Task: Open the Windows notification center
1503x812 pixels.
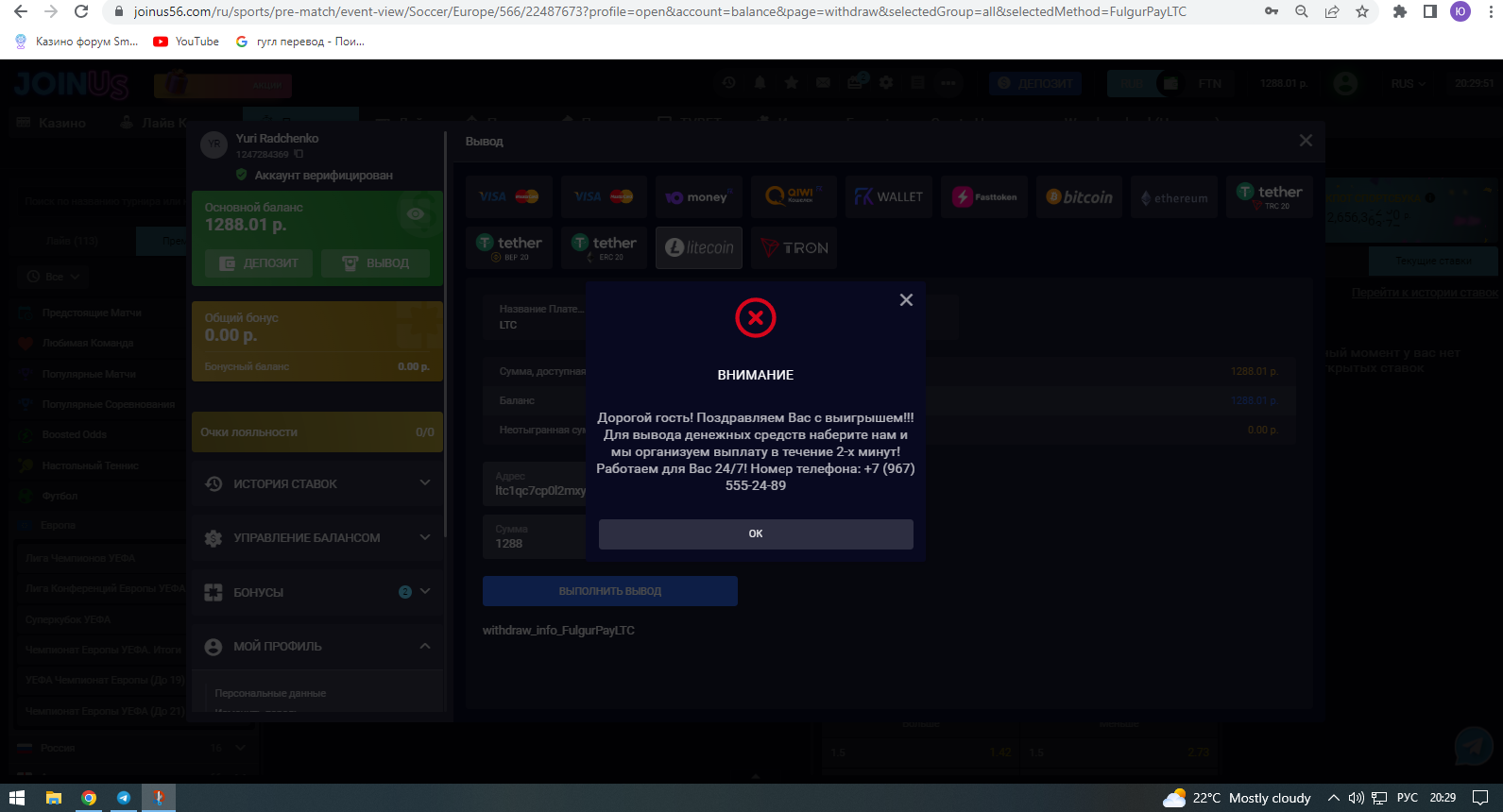Action: [x=1480, y=798]
